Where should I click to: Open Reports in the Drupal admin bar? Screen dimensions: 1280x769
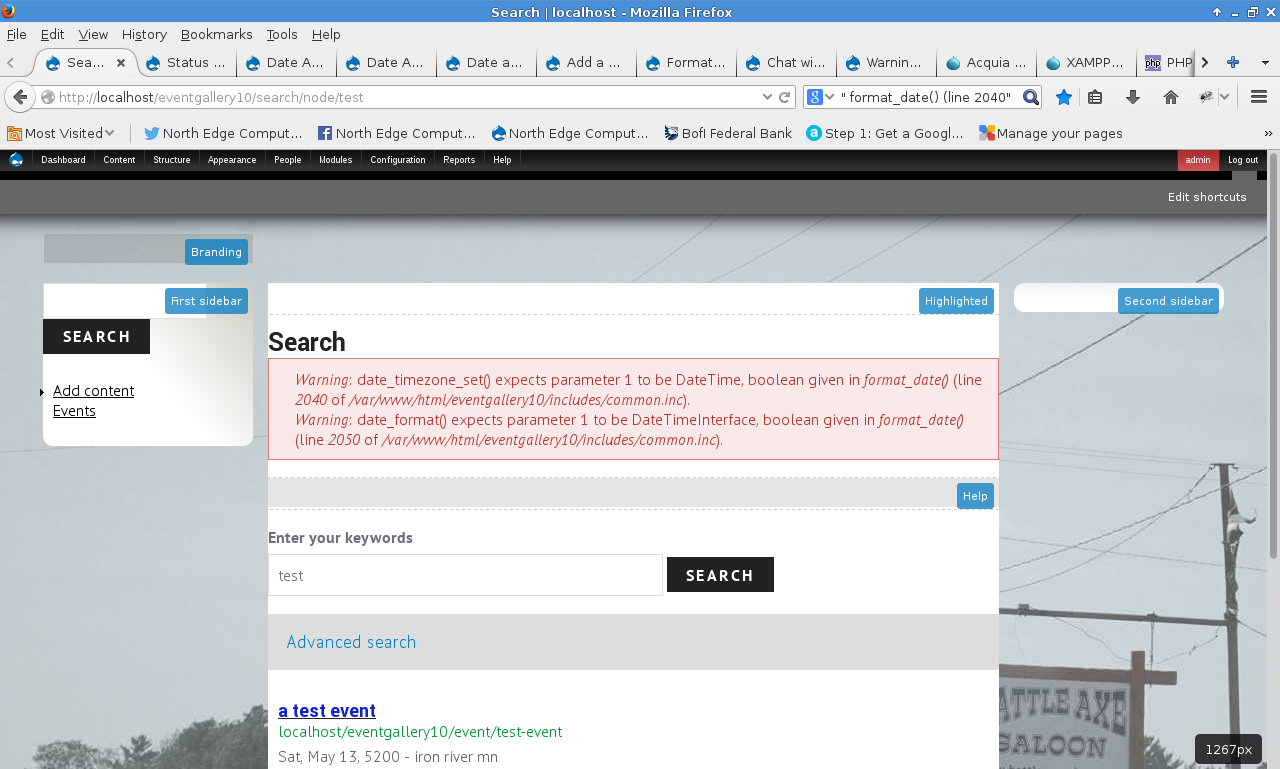point(459,160)
